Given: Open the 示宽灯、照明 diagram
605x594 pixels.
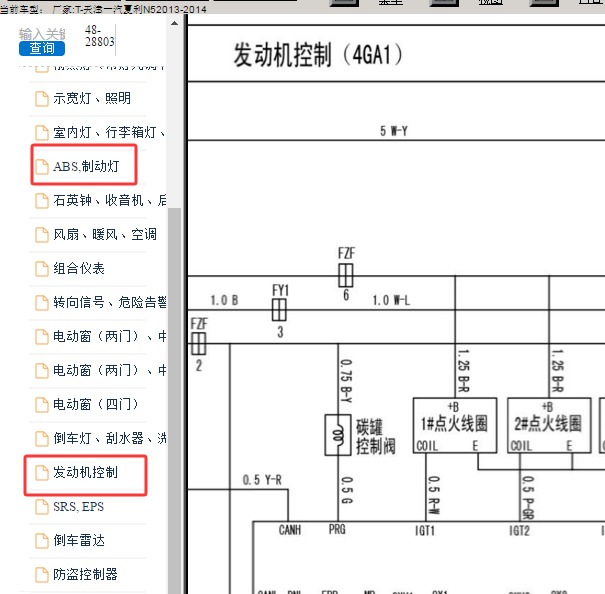Looking at the screenshot, I should pyautogui.click(x=92, y=98).
